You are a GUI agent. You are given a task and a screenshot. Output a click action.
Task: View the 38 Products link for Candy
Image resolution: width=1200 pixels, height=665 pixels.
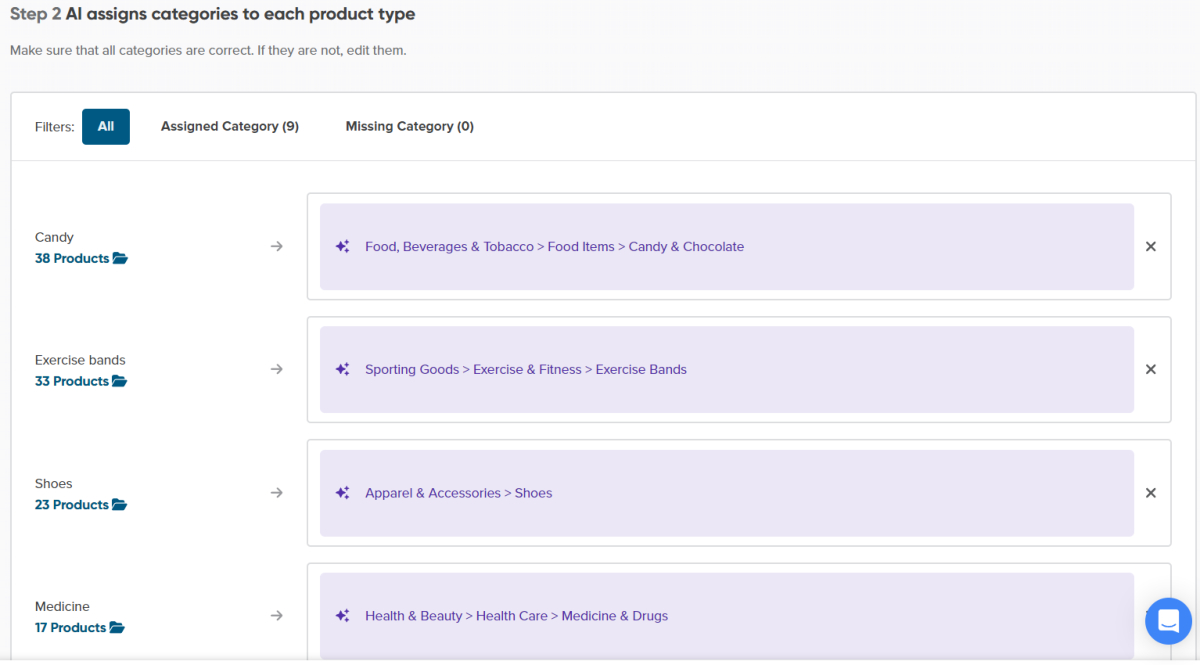tap(72, 259)
